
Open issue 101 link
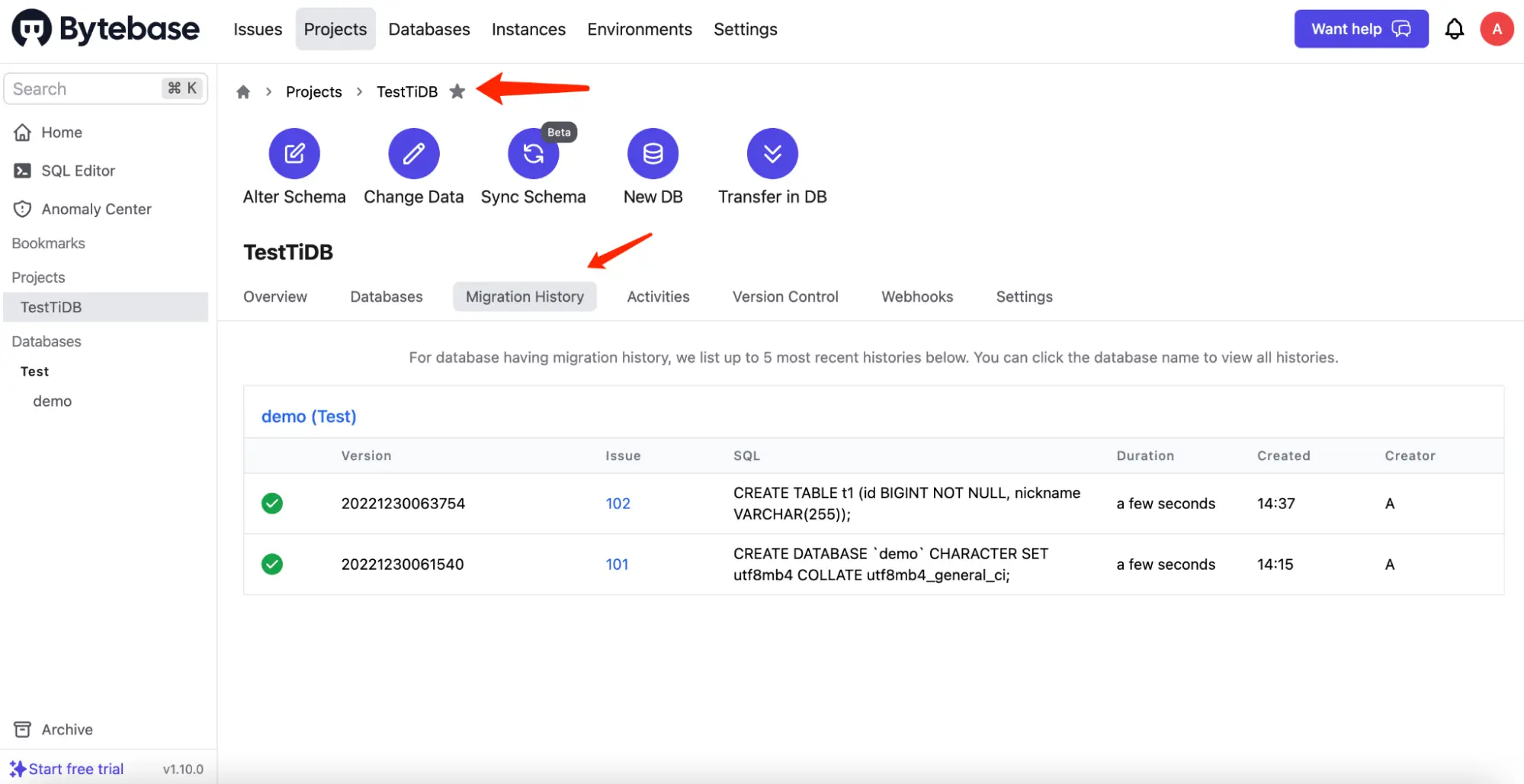pos(617,564)
